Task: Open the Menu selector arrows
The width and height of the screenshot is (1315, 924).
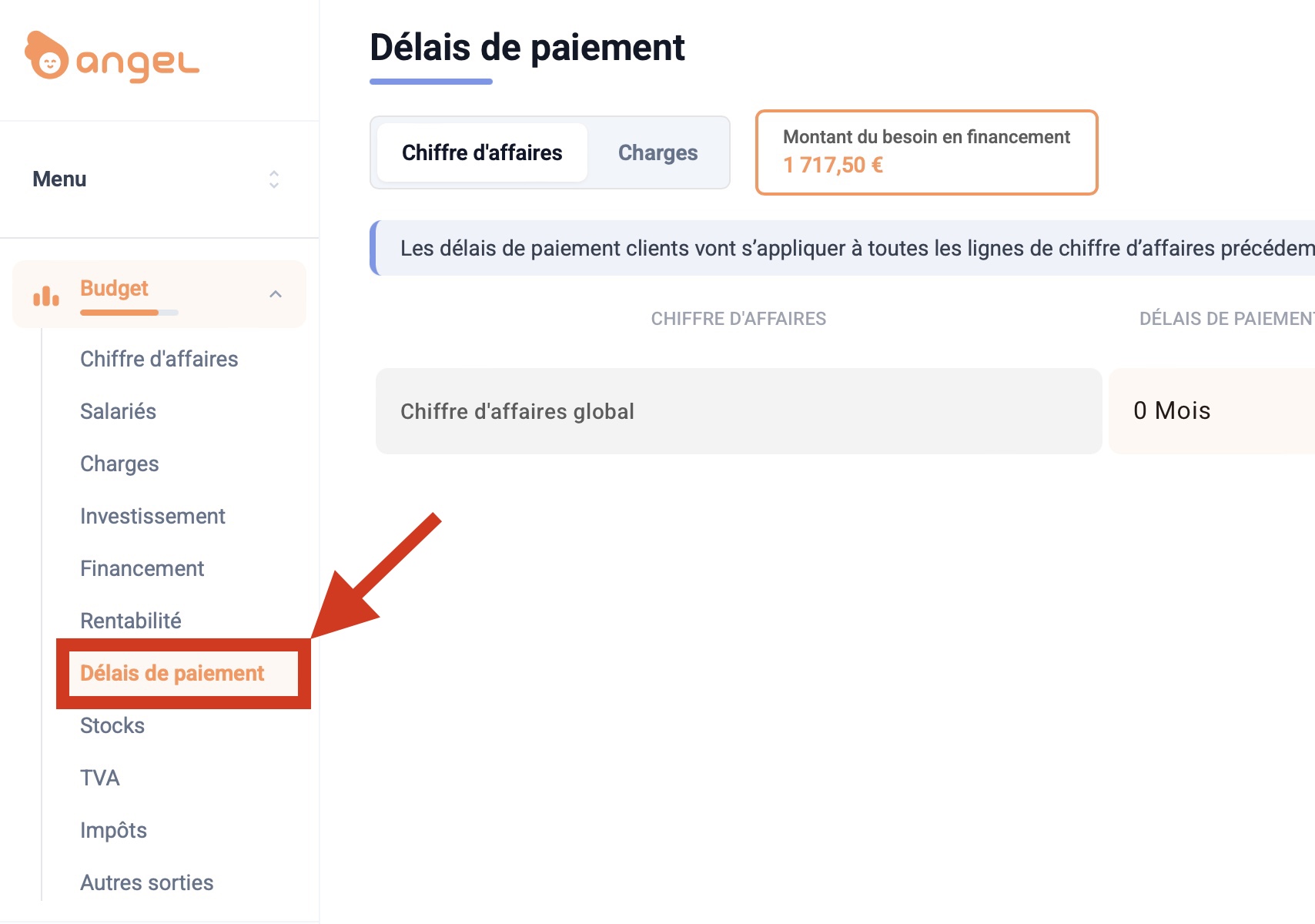Action: [x=273, y=179]
